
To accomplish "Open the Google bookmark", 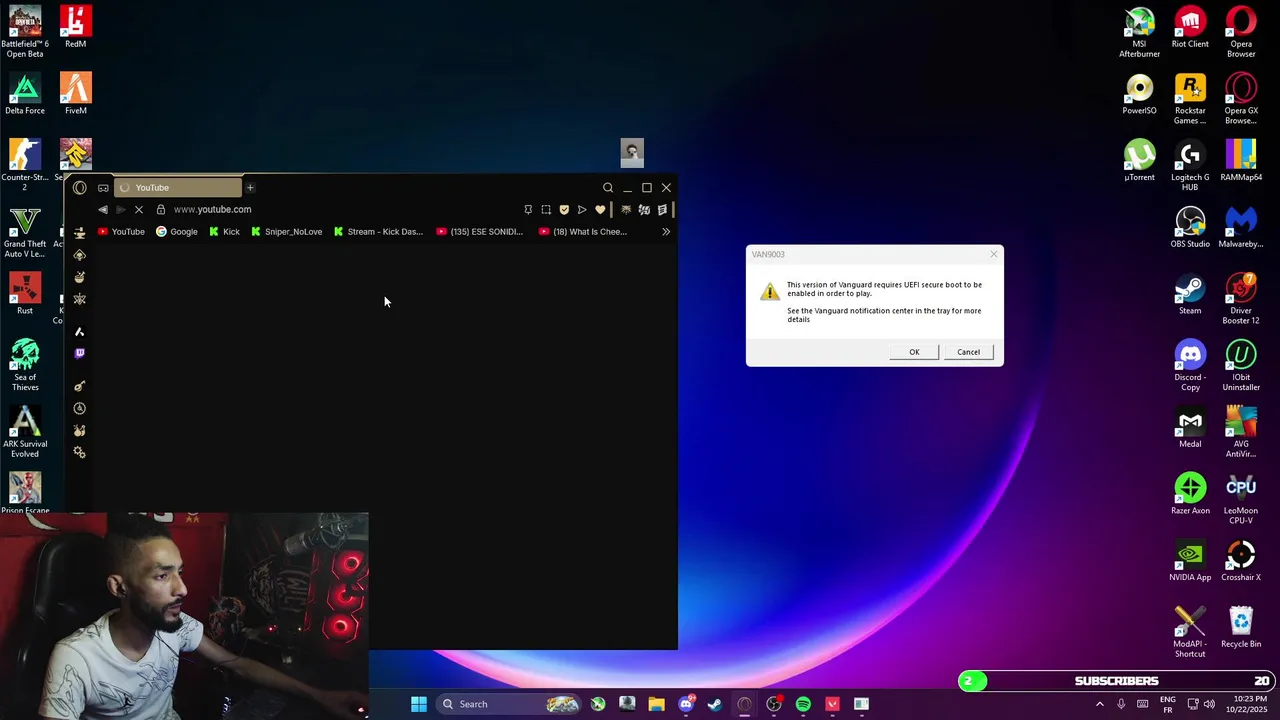I will point(177,231).
